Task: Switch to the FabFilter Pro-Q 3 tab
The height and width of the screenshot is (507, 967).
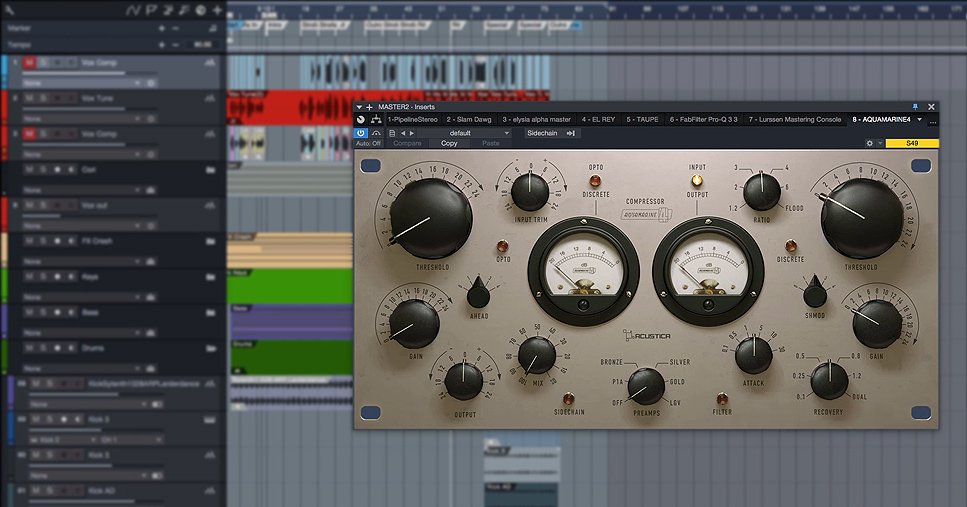Action: 703,119
